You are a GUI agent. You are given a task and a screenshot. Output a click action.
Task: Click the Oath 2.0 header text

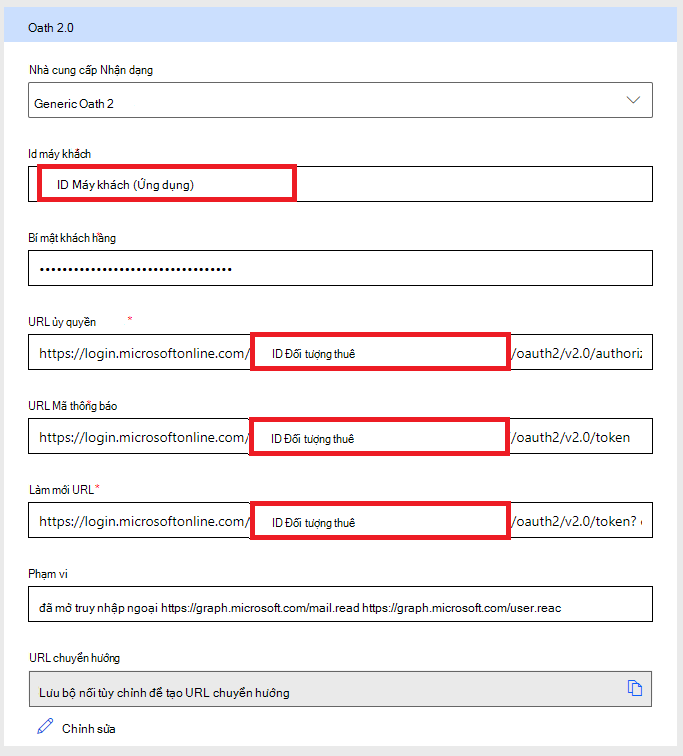tap(51, 28)
